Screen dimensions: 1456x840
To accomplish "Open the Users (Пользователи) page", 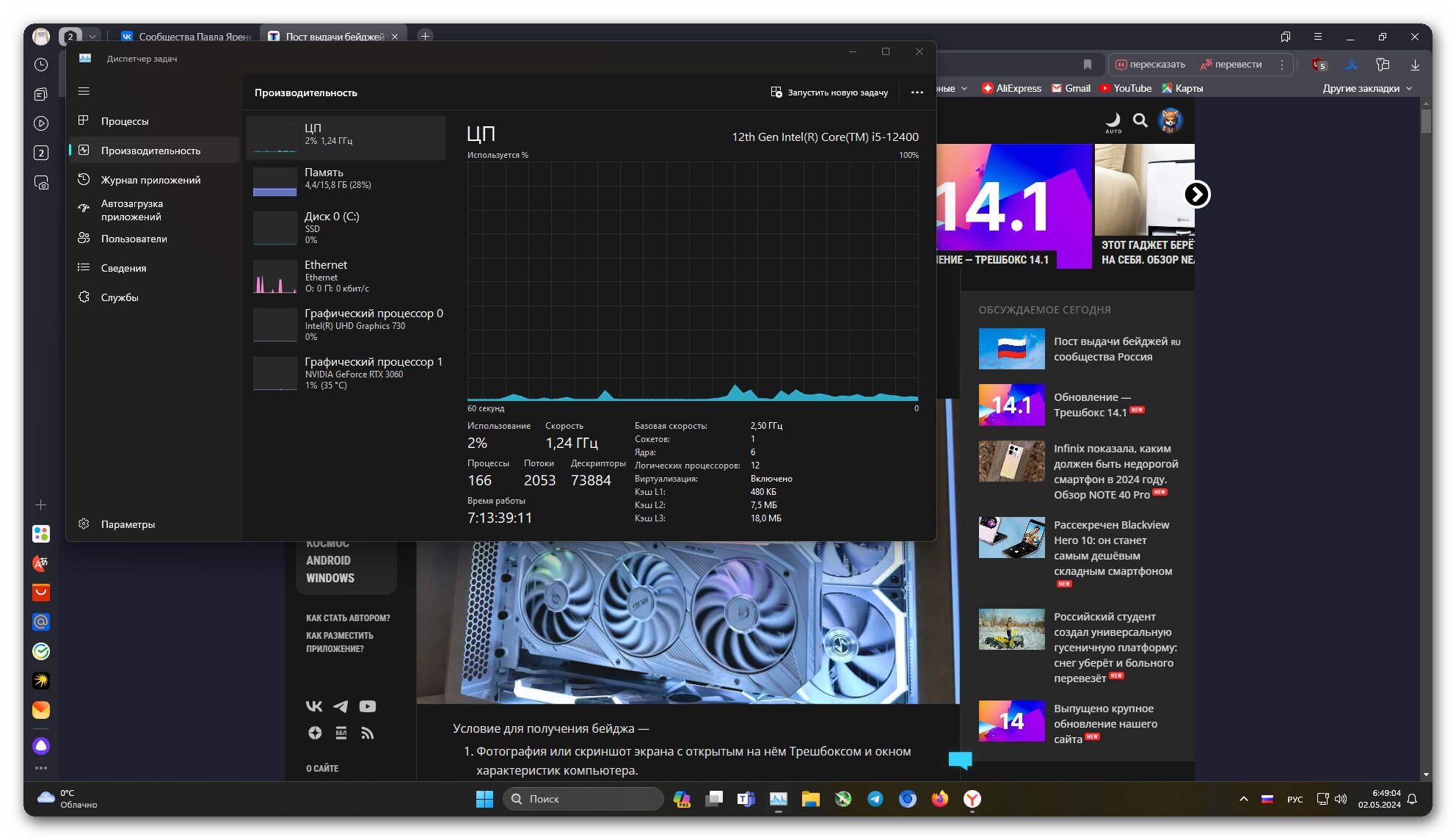I will pyautogui.click(x=134, y=239).
